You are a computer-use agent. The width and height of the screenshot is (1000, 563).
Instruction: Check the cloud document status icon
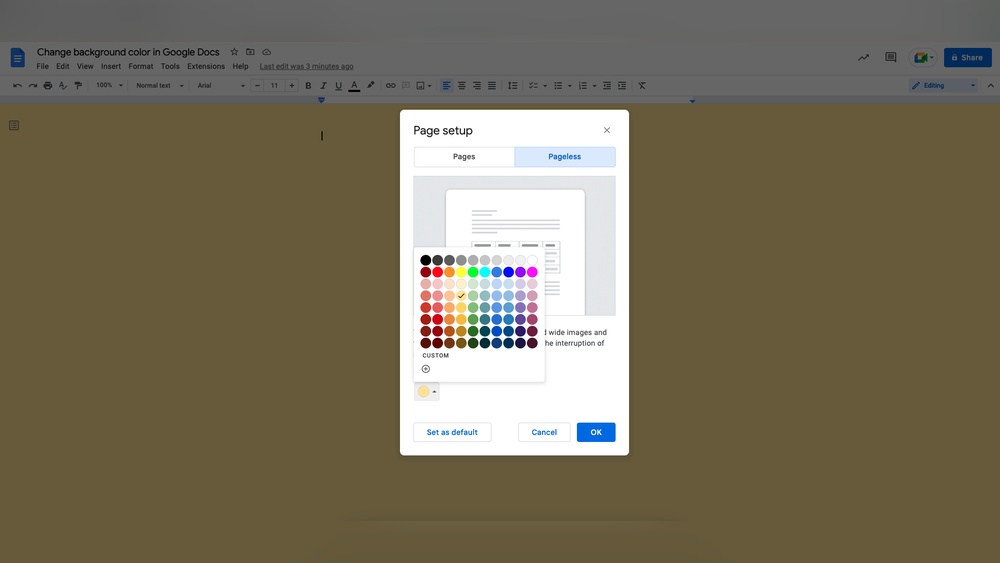click(267, 52)
